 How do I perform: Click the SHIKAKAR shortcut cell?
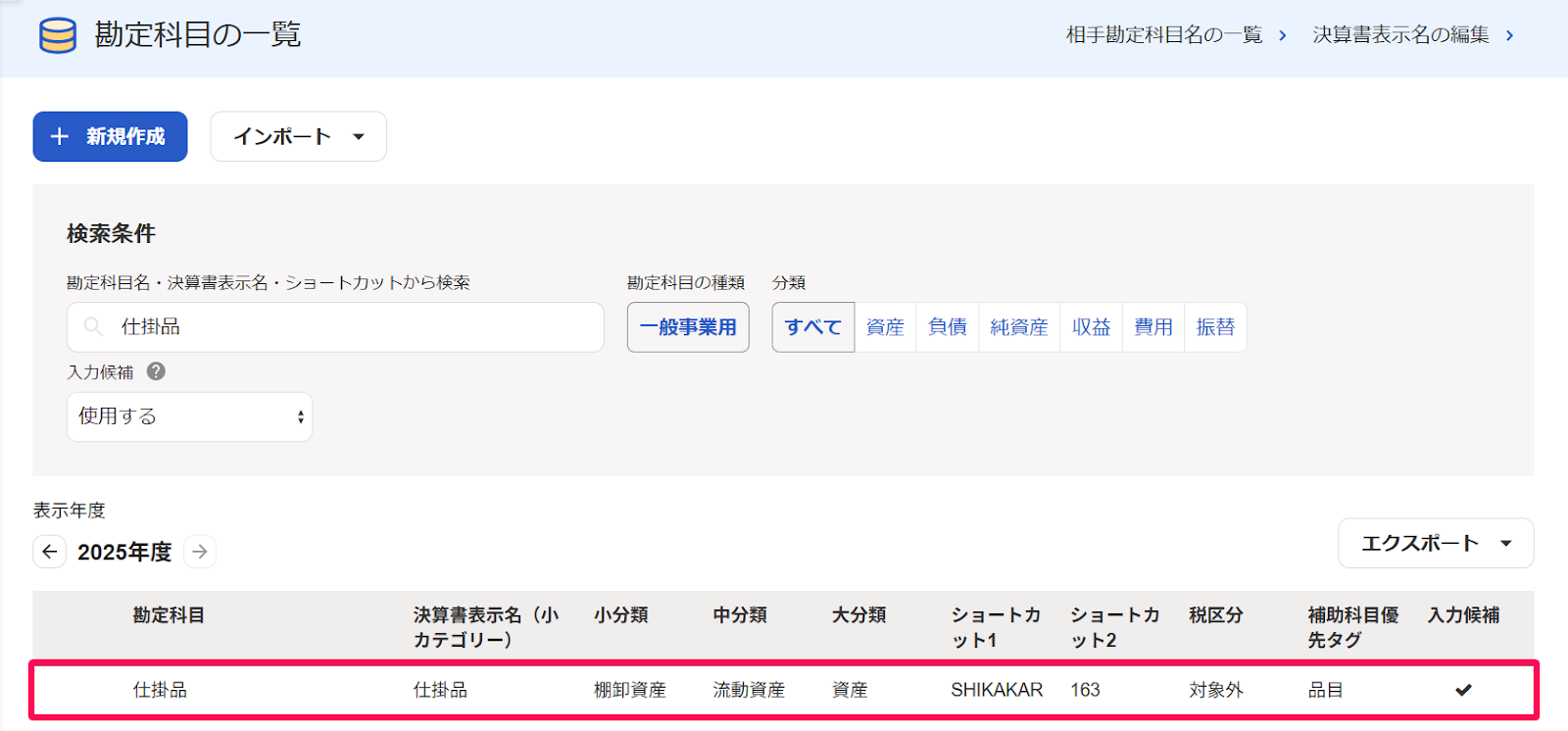997,690
